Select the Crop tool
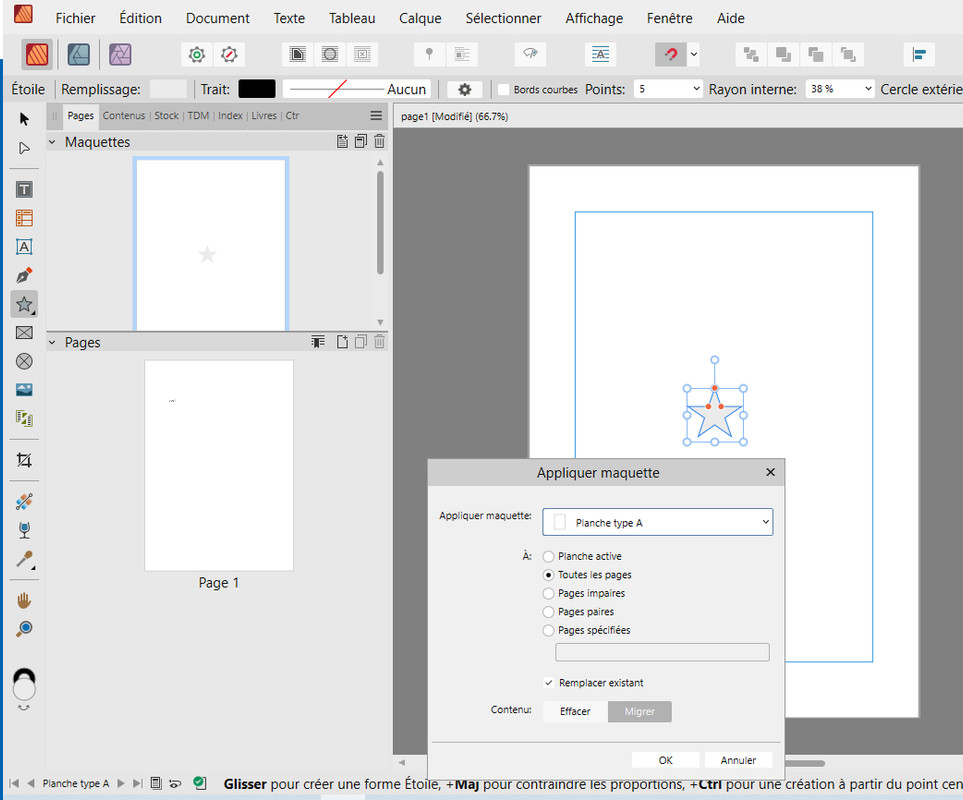The image size is (963, 800). (24, 460)
